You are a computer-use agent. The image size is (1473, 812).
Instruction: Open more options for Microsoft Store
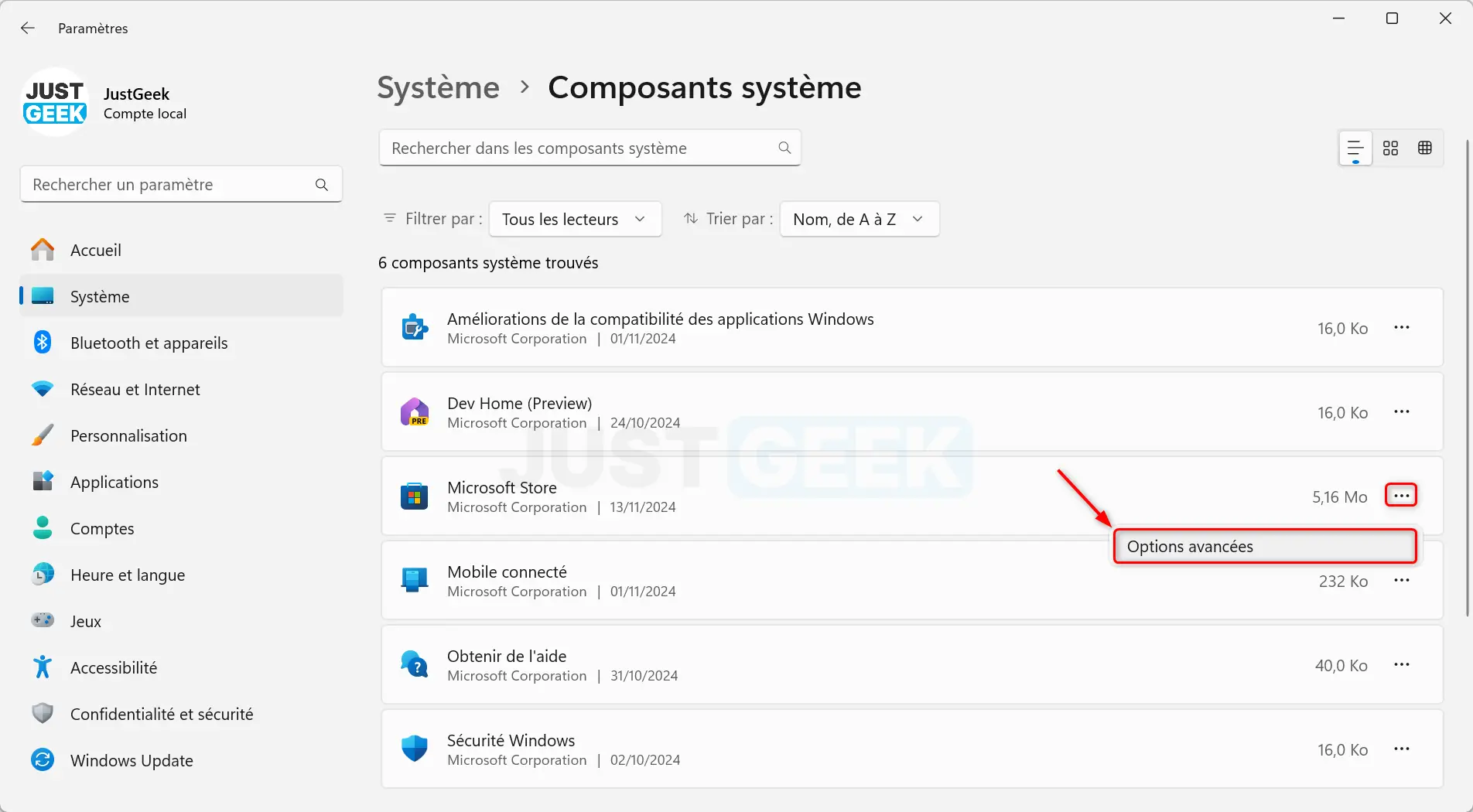click(x=1401, y=496)
